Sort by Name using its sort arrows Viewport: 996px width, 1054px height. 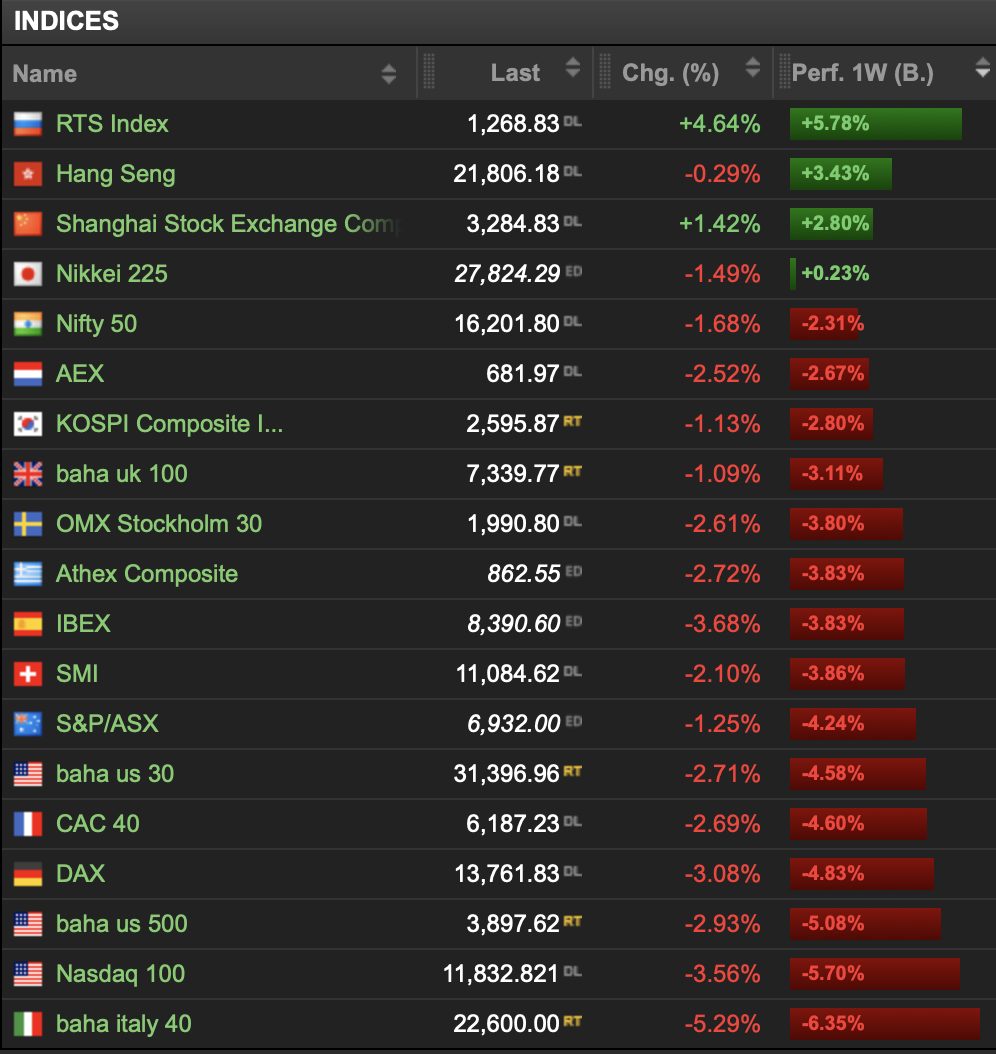(x=388, y=73)
